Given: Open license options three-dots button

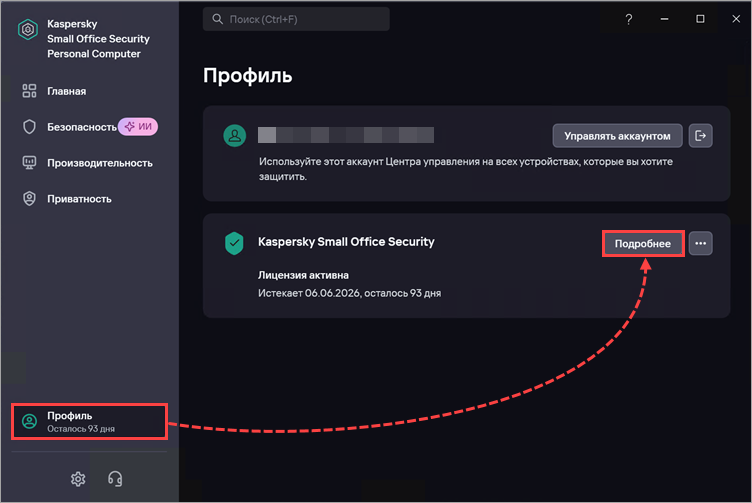Looking at the screenshot, I should tap(700, 243).
